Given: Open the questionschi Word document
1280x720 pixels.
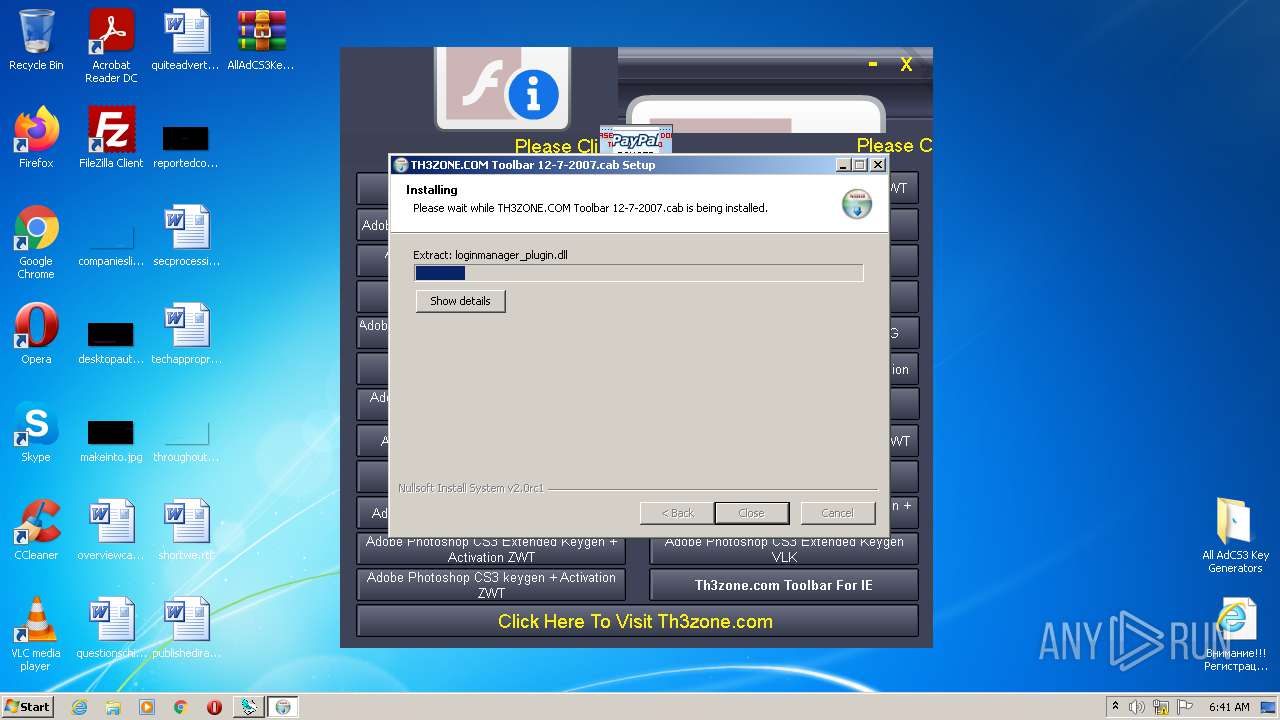Looking at the screenshot, I should (111, 628).
